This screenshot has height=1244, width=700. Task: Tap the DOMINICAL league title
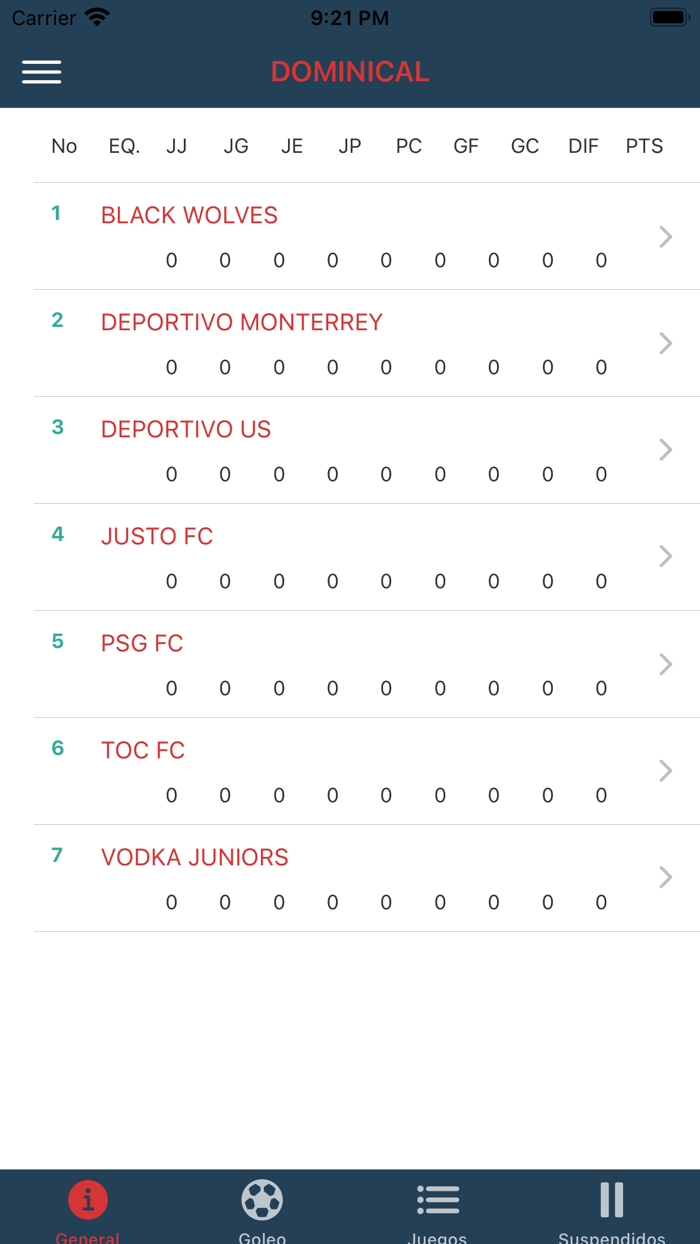point(350,71)
